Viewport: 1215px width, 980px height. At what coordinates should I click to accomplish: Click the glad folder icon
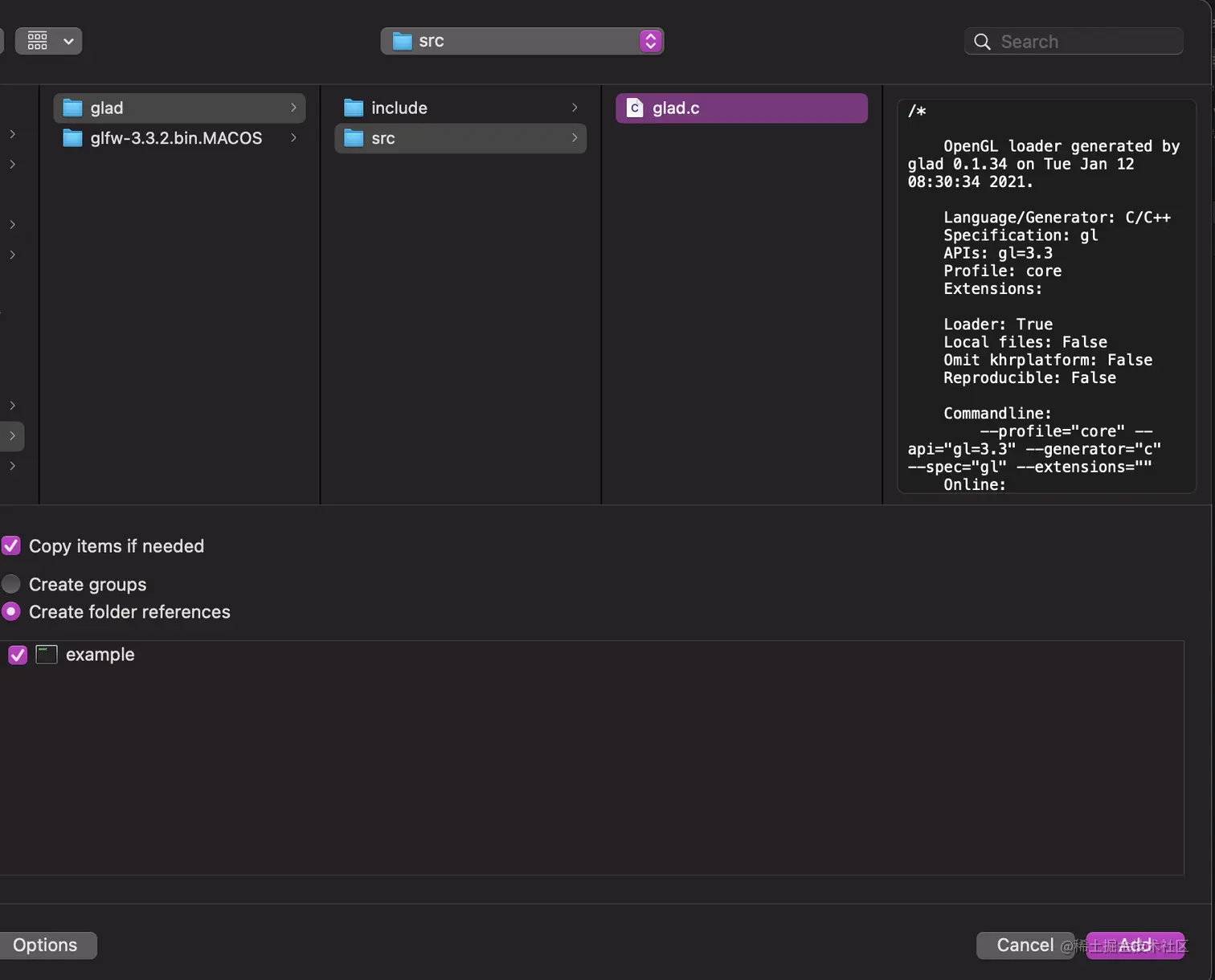(73, 108)
